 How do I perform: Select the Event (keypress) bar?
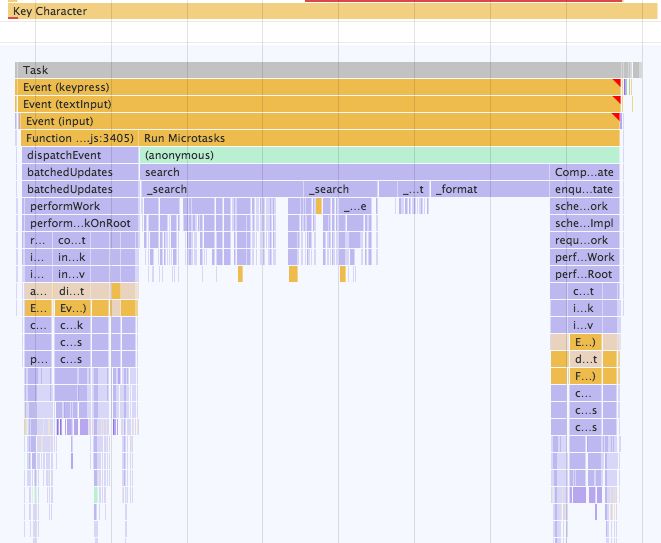click(300, 88)
